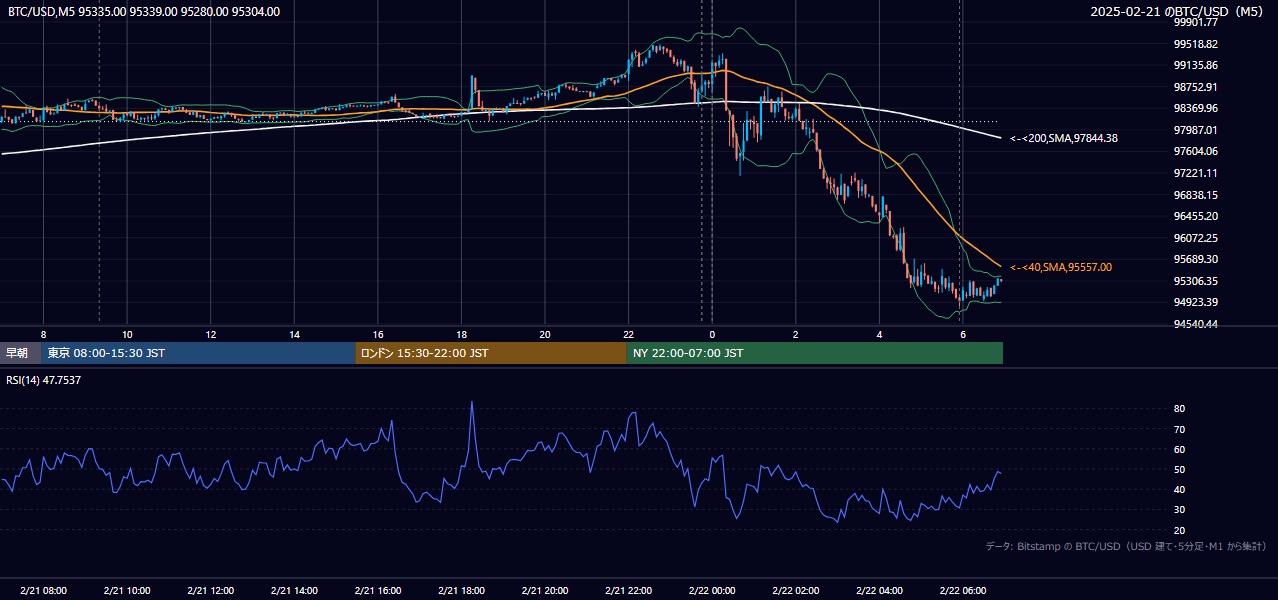Click hour tick 16 under the price chart

coord(378,333)
